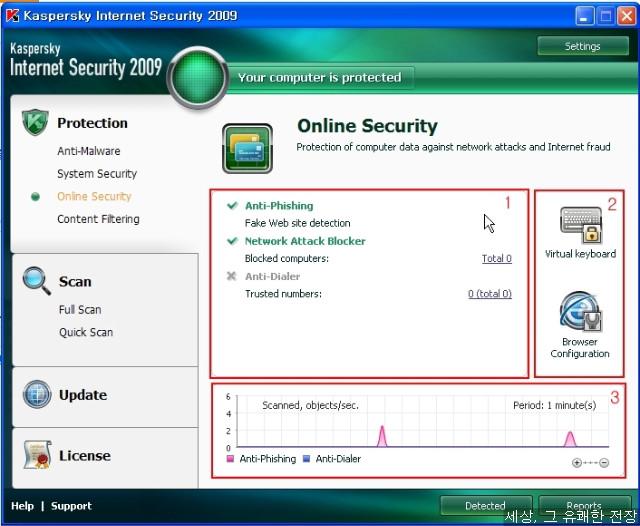Screen dimensions: 640x526
Task: Select Anti-Malware in Protection menu
Action: point(89,151)
